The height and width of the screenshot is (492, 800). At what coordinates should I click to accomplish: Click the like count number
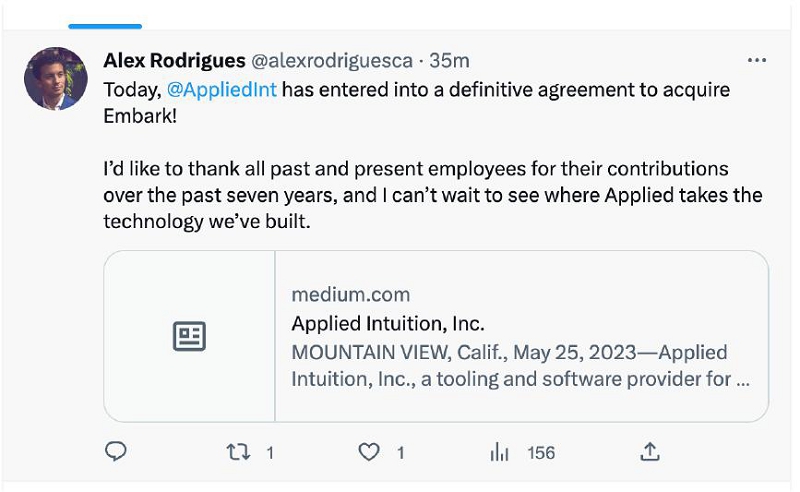[x=400, y=453]
